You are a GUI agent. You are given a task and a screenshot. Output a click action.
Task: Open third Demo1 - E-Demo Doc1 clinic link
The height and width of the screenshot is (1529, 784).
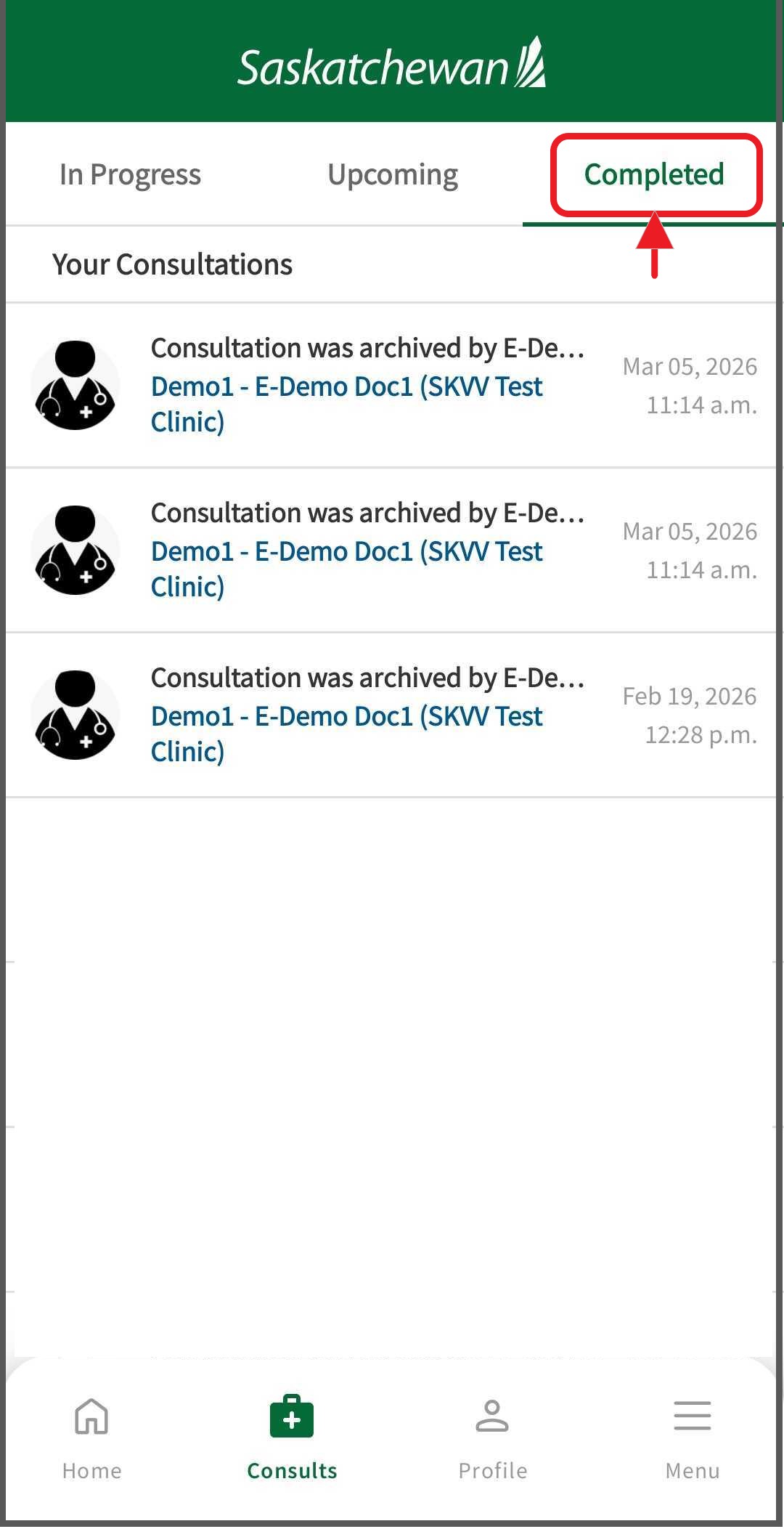(x=346, y=734)
